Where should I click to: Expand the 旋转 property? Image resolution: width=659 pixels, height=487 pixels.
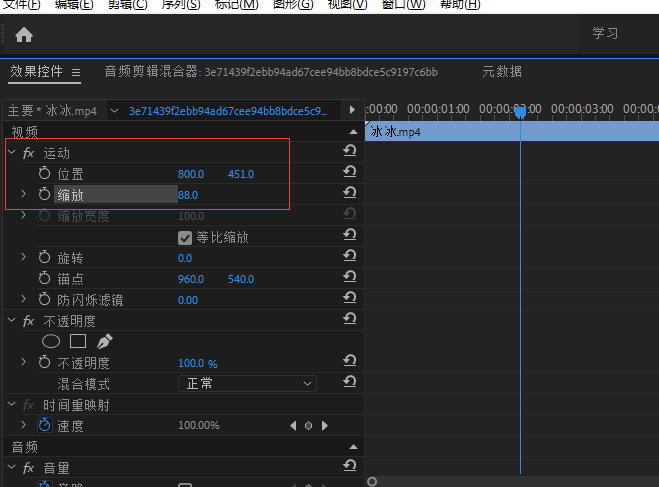coord(24,257)
